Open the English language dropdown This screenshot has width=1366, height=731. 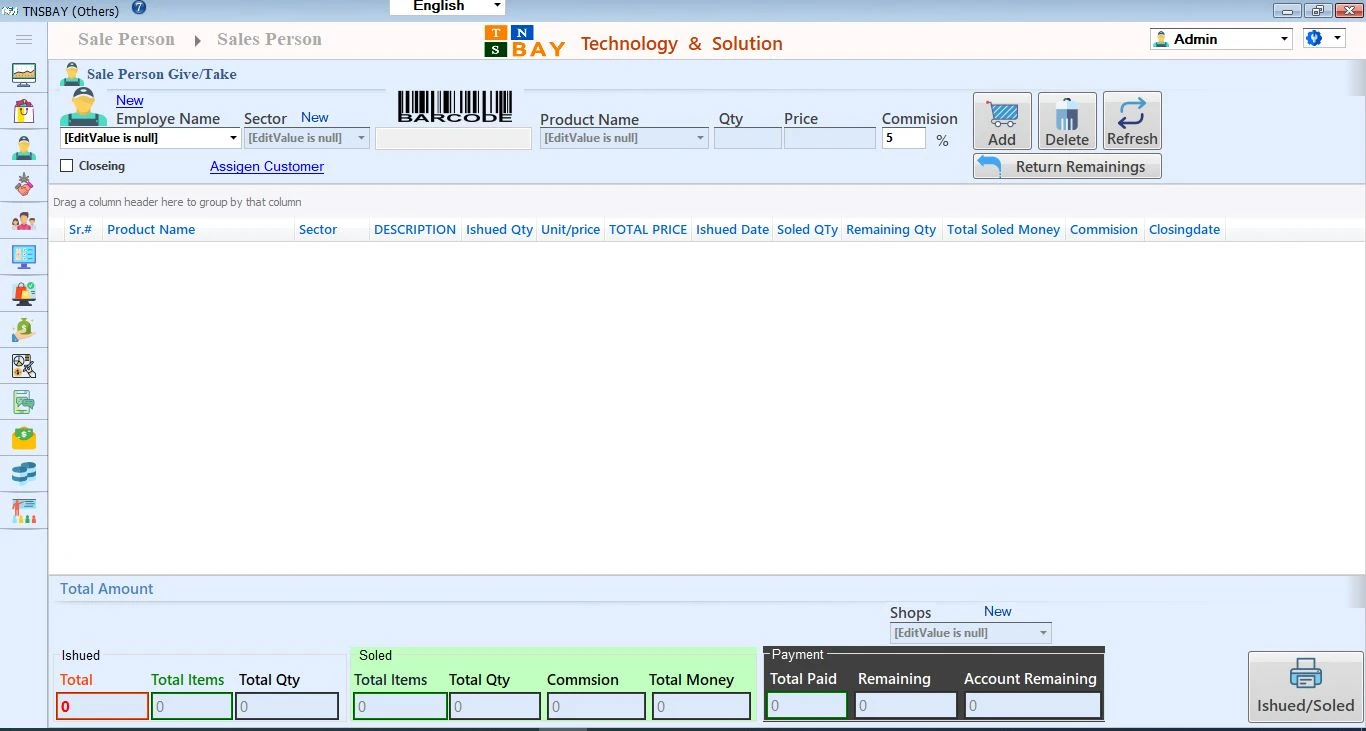click(497, 6)
